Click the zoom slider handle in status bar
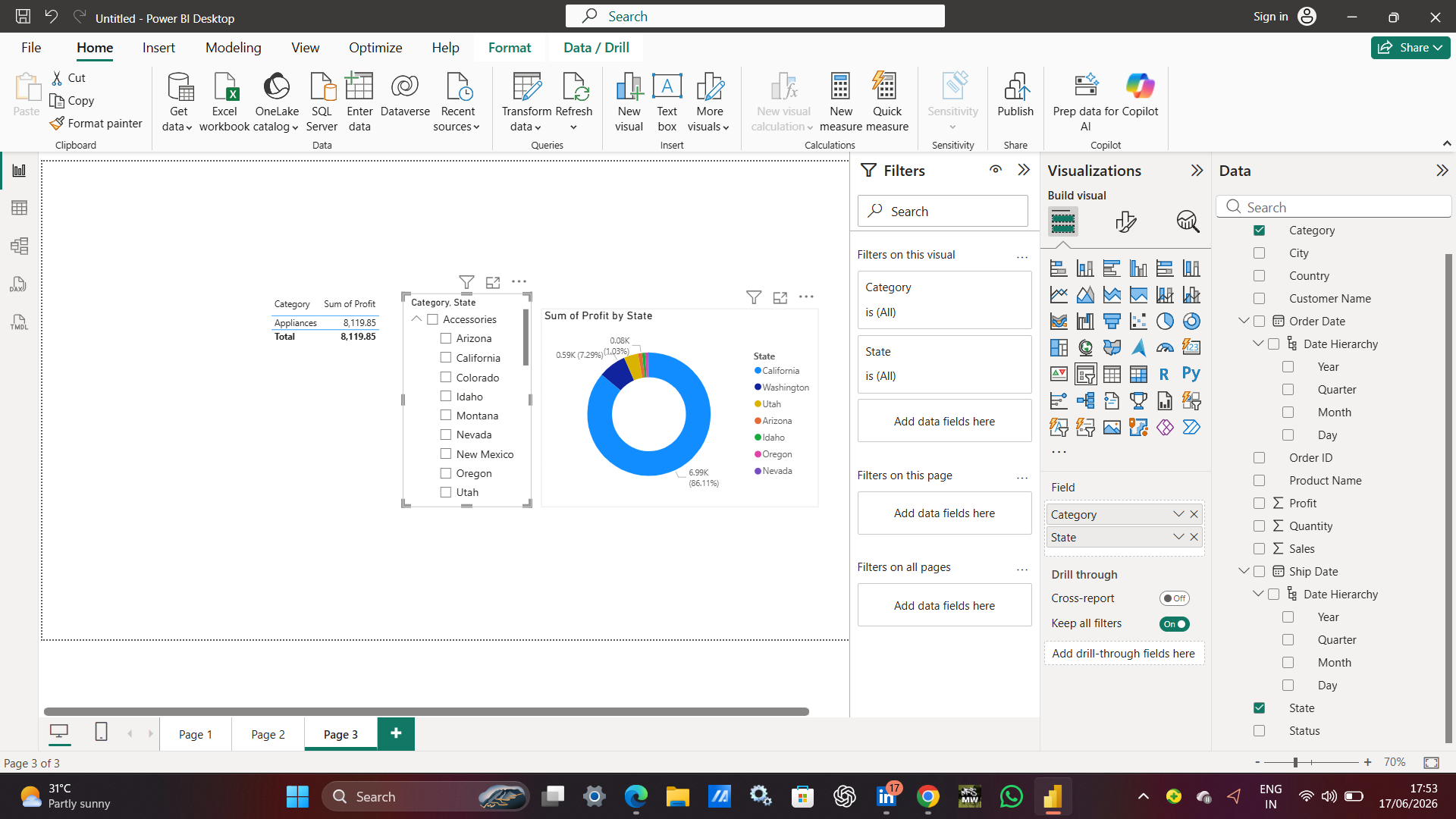This screenshot has width=1456, height=819. pyautogui.click(x=1296, y=762)
